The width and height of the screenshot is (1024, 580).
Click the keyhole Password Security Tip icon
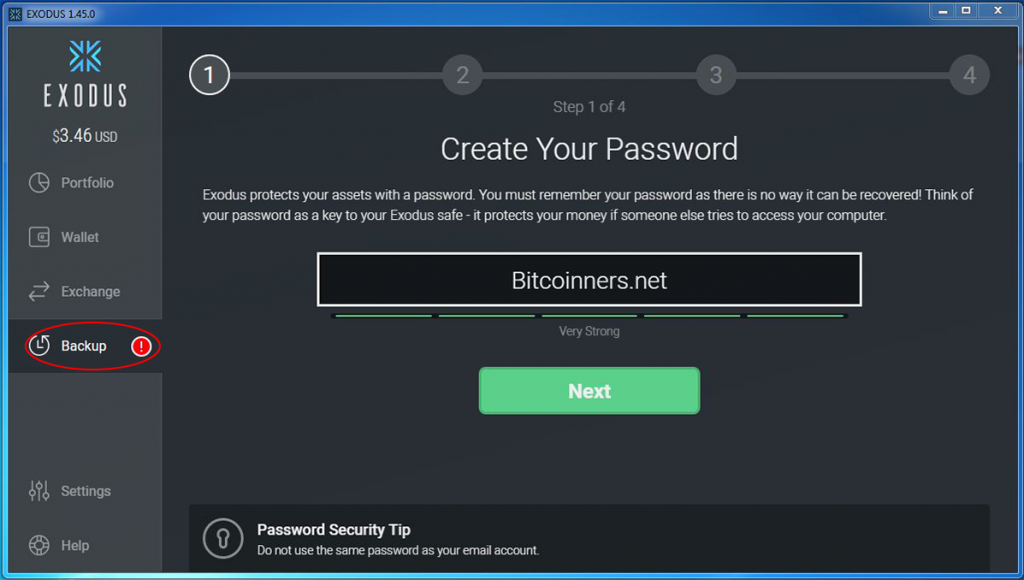(x=223, y=539)
